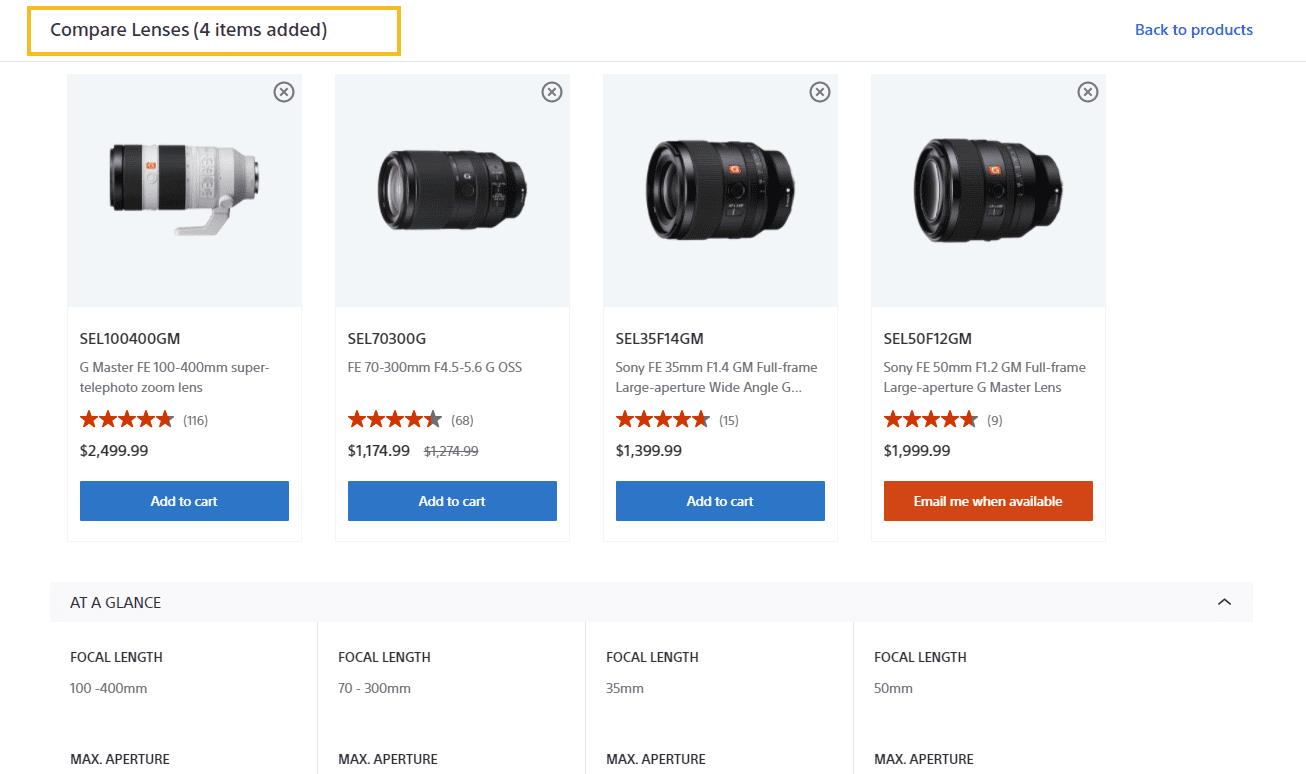The image size is (1306, 774).
Task: Collapse the AT A GLANCE section chevron
Action: pos(1224,602)
